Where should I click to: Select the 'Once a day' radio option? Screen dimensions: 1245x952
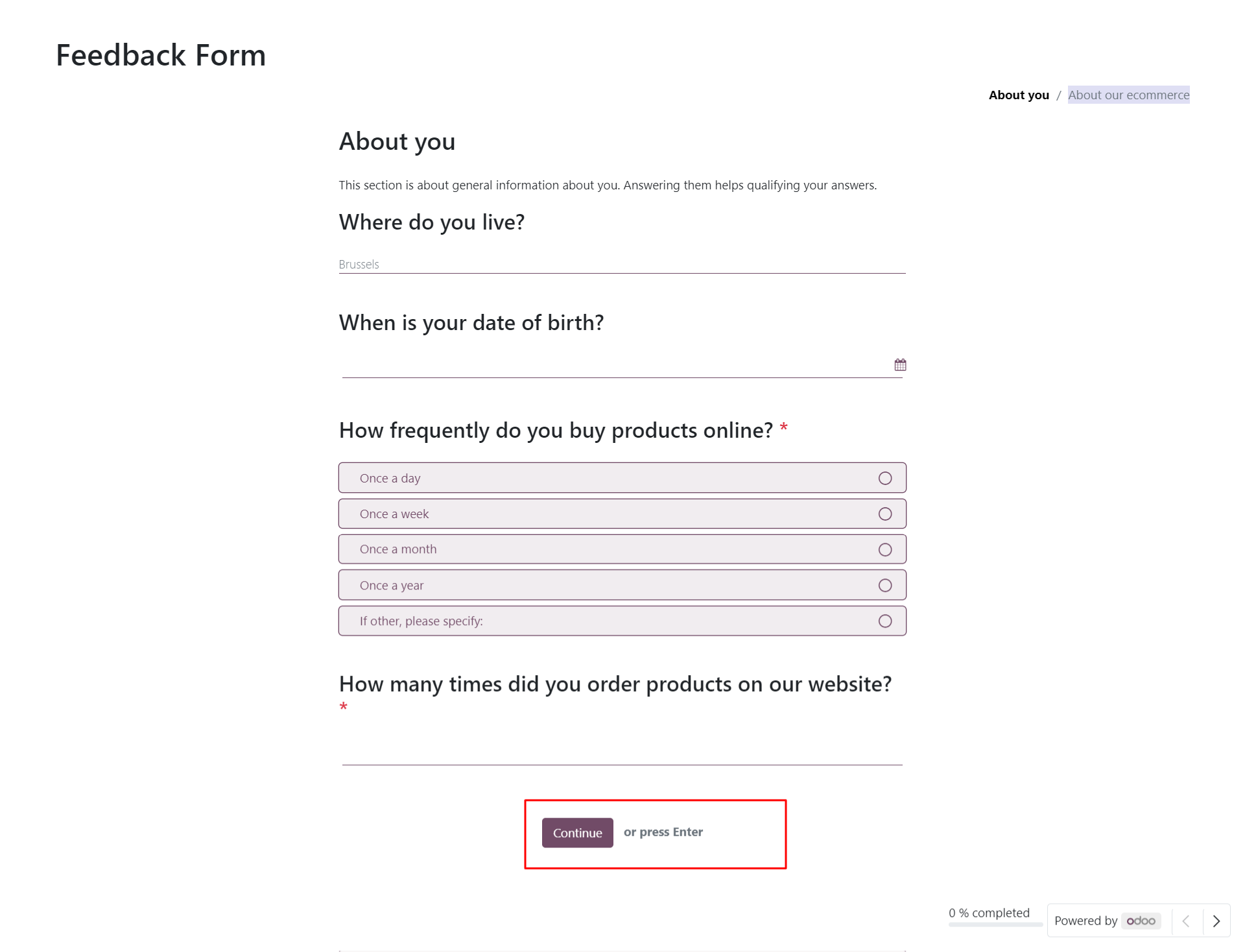click(x=622, y=478)
